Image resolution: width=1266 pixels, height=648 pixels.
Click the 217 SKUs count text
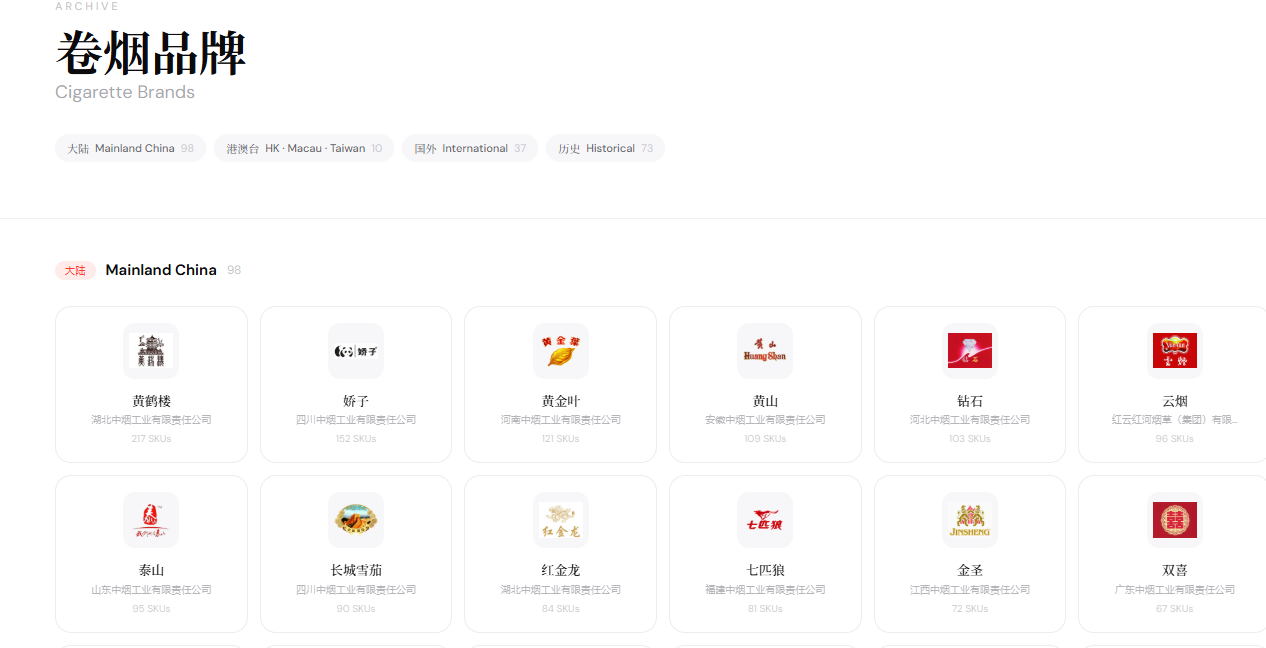[x=151, y=439]
